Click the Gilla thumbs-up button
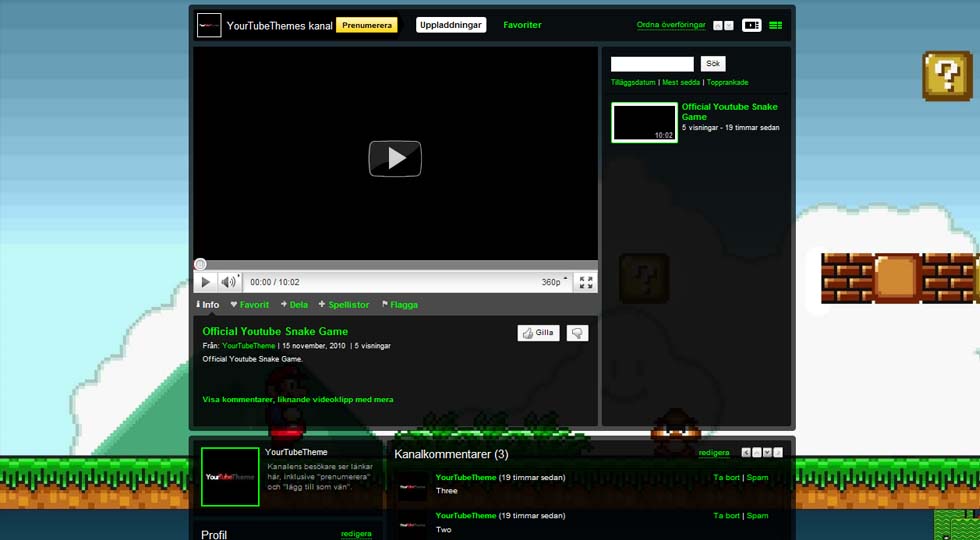980x540 pixels. [538, 333]
